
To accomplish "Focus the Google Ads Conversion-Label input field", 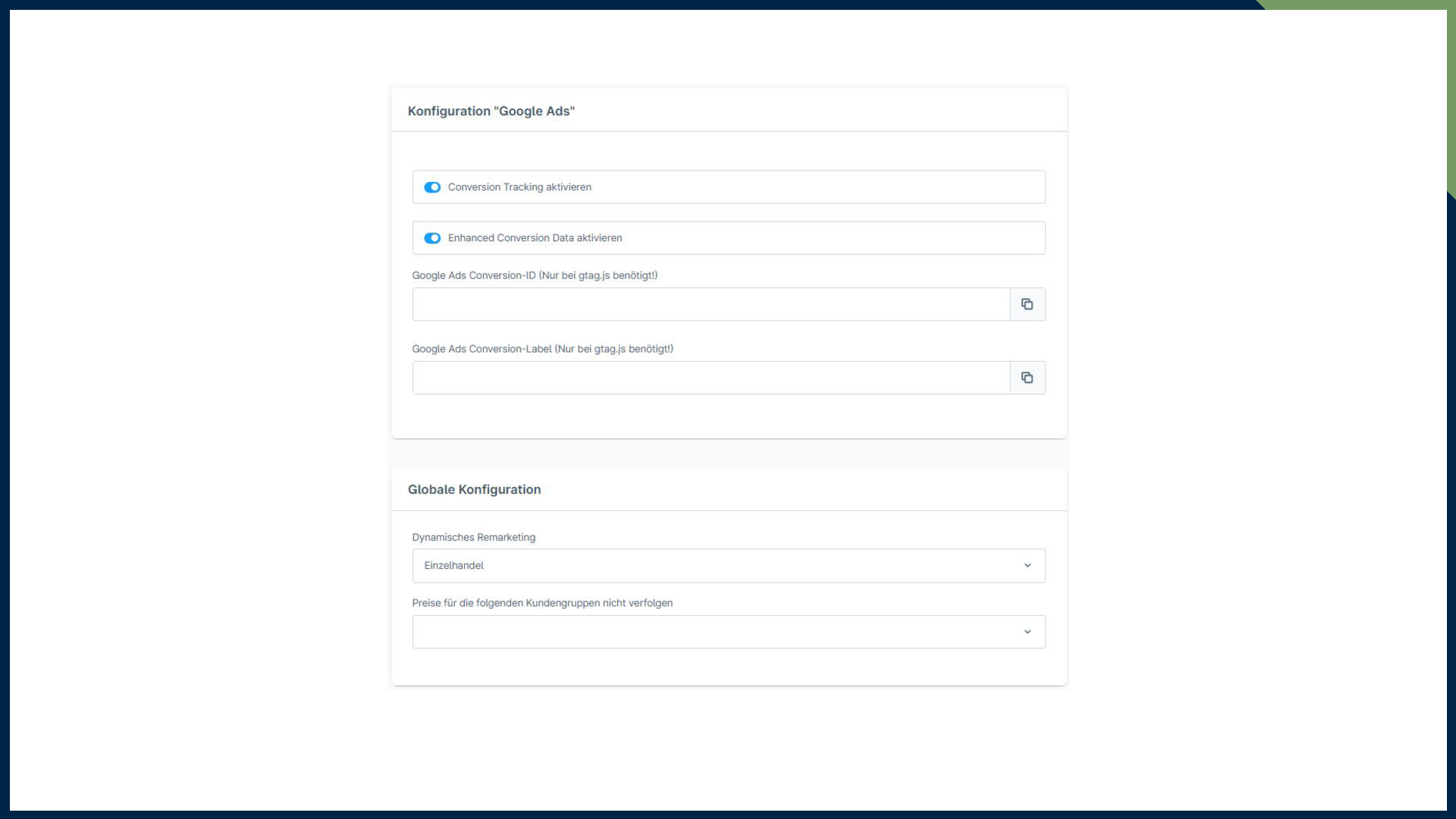I will pos(711,378).
